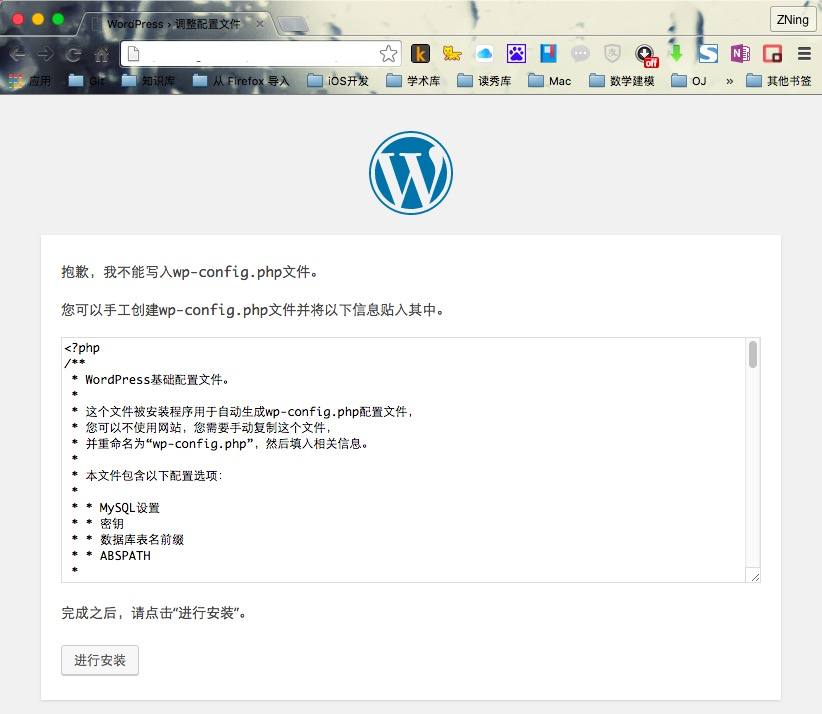
Task: Open the 读秀库 bookmarks folder
Action: pyautogui.click(x=484, y=81)
